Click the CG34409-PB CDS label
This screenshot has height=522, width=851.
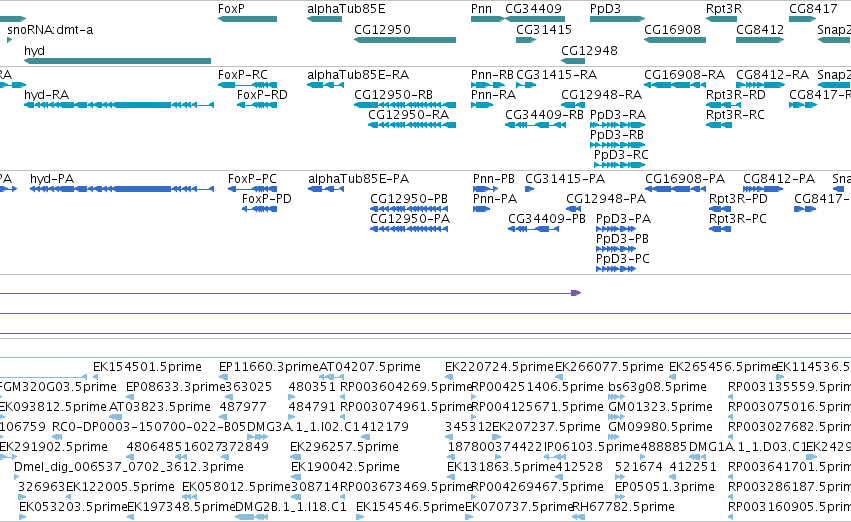547,219
